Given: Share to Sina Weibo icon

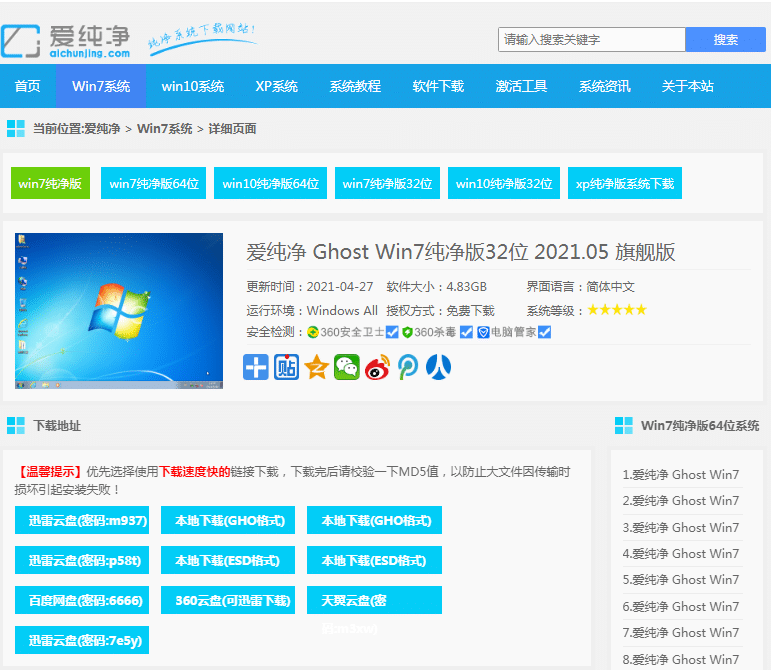Looking at the screenshot, I should pos(377,367).
